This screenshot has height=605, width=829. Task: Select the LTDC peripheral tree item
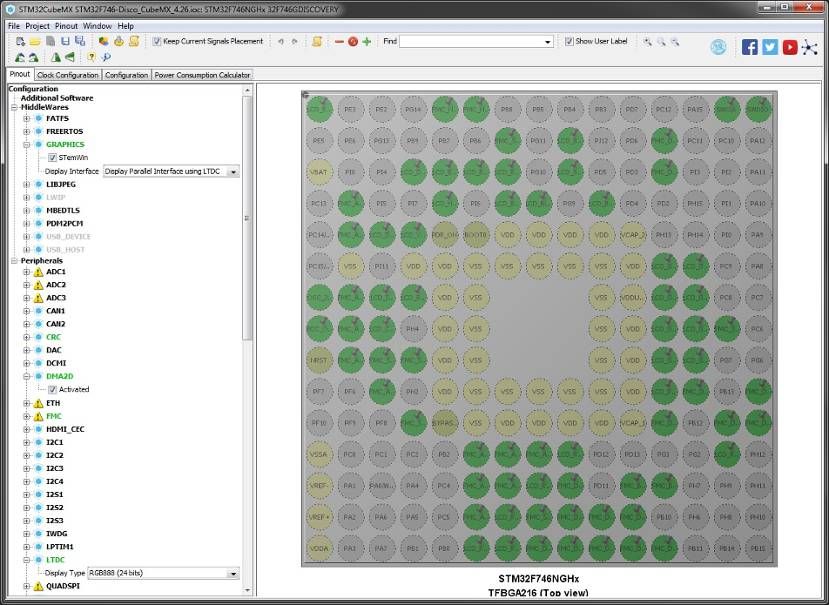56,560
